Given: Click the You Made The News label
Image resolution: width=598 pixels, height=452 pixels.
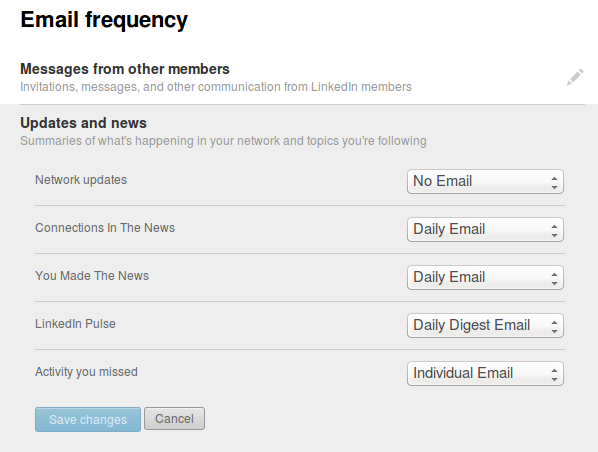Looking at the screenshot, I should pos(92,276).
